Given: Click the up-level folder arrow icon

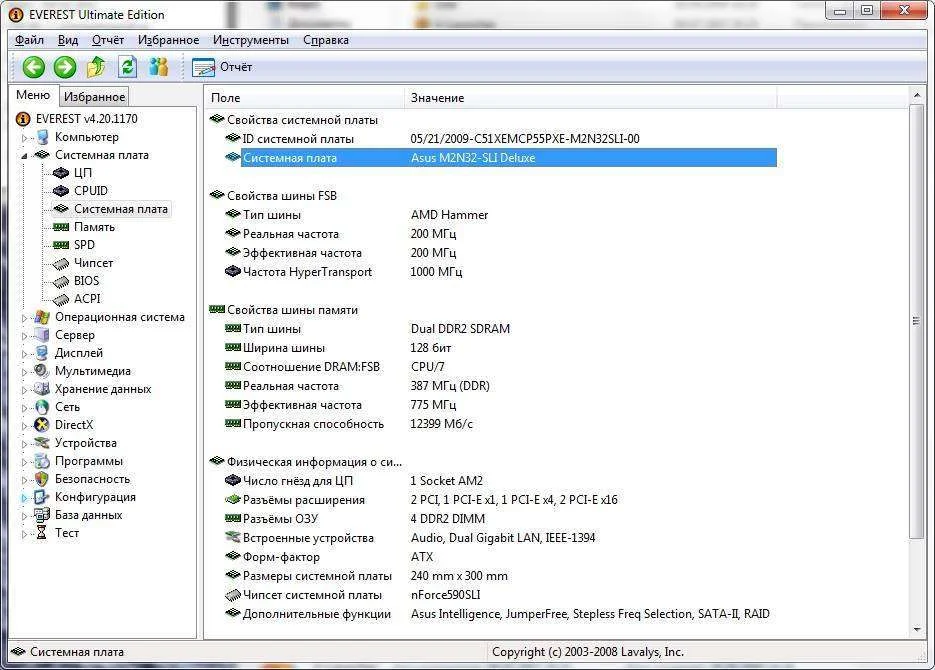Looking at the screenshot, I should pos(96,67).
